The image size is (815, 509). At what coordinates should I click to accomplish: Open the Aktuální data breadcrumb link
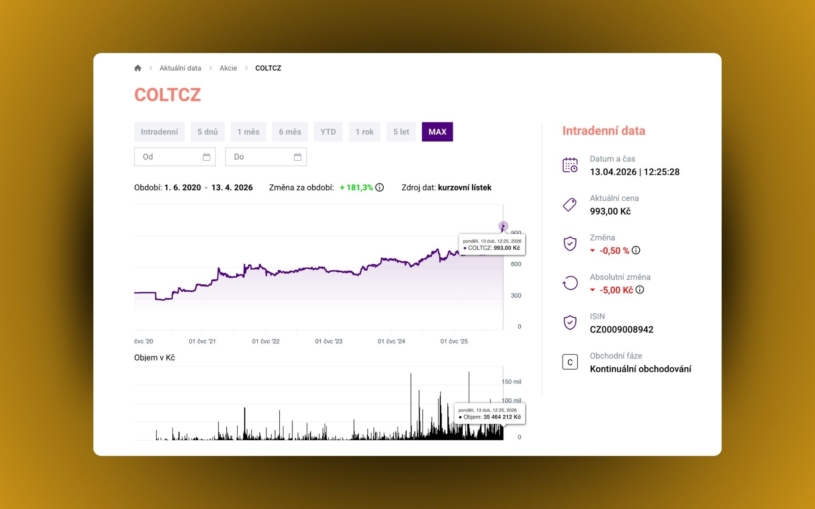180,68
